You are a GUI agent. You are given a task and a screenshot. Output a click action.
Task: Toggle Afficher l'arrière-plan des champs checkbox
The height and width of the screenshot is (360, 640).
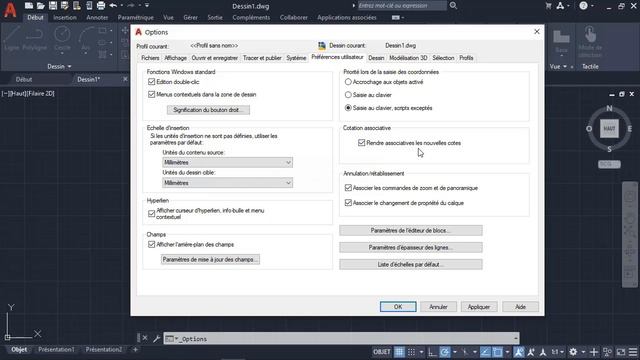(151, 244)
